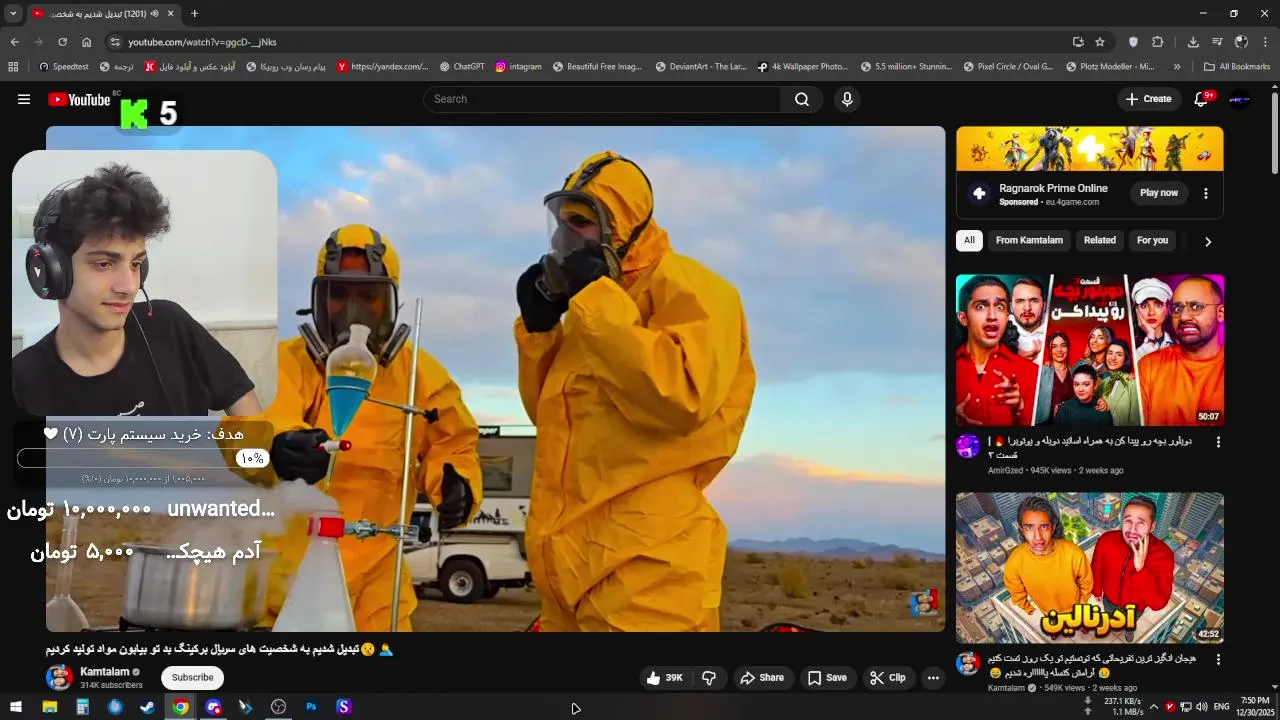Open the account avatar menu
The image size is (1280, 720).
coord(1240,99)
